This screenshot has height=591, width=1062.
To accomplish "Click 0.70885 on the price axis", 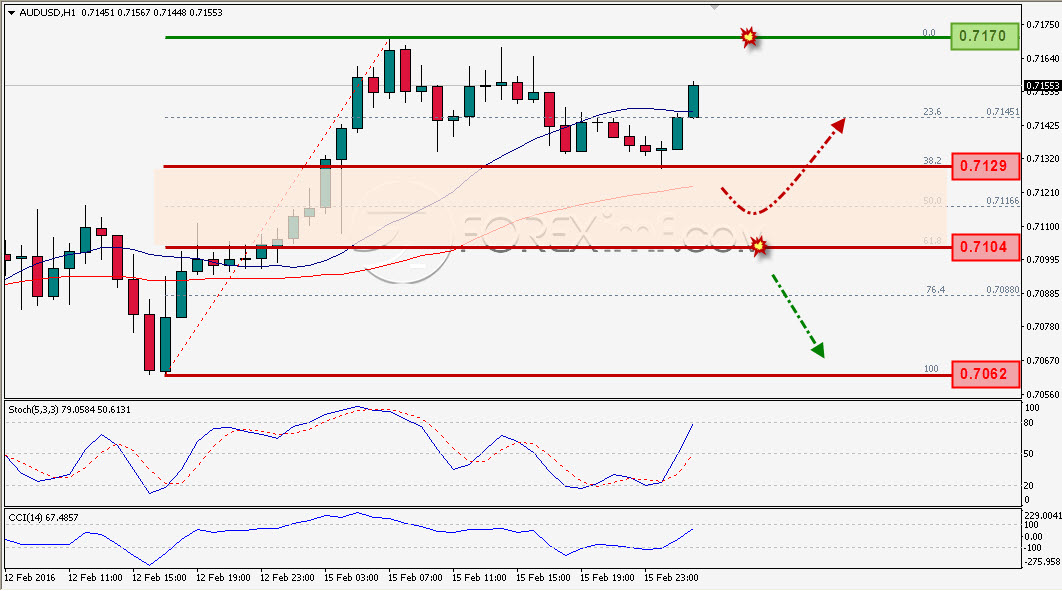I will coord(1043,294).
